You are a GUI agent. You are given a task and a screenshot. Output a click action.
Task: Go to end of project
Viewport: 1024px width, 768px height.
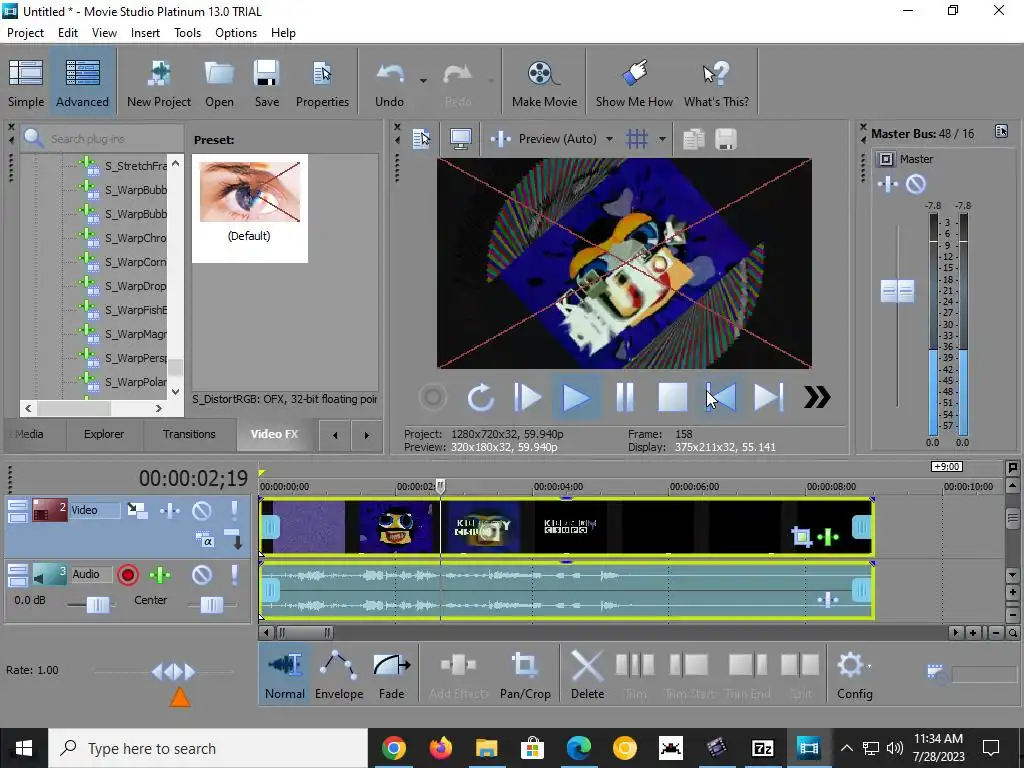769,397
